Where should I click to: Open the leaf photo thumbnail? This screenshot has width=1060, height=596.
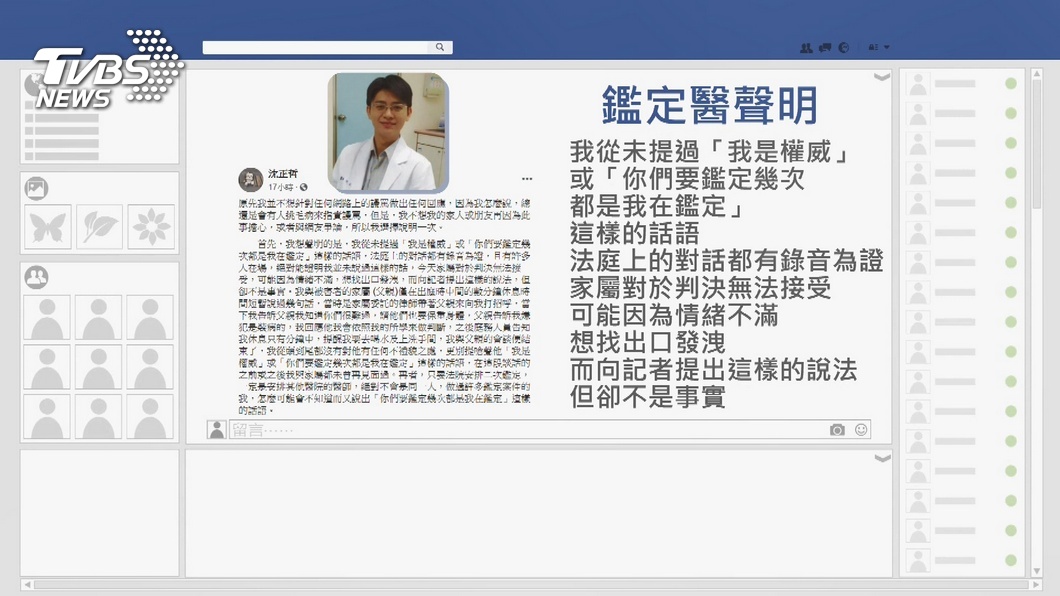point(99,226)
